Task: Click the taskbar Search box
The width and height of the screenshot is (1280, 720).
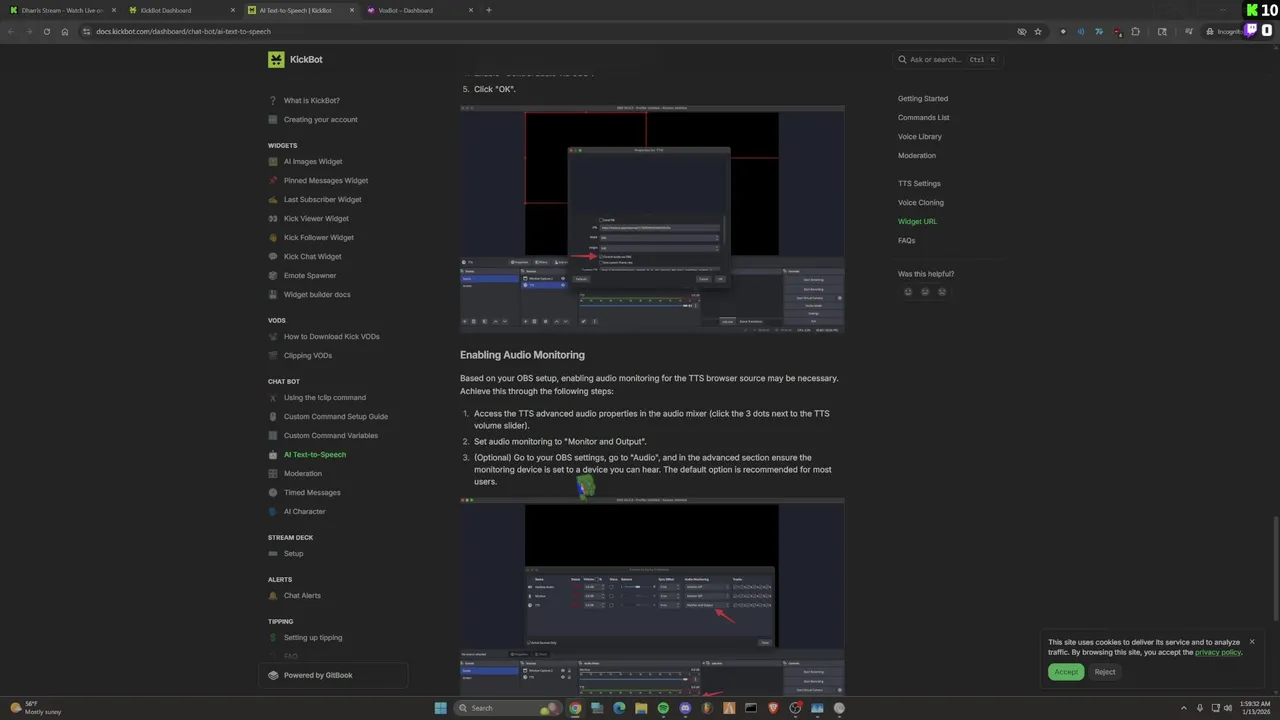Action: click(508, 708)
